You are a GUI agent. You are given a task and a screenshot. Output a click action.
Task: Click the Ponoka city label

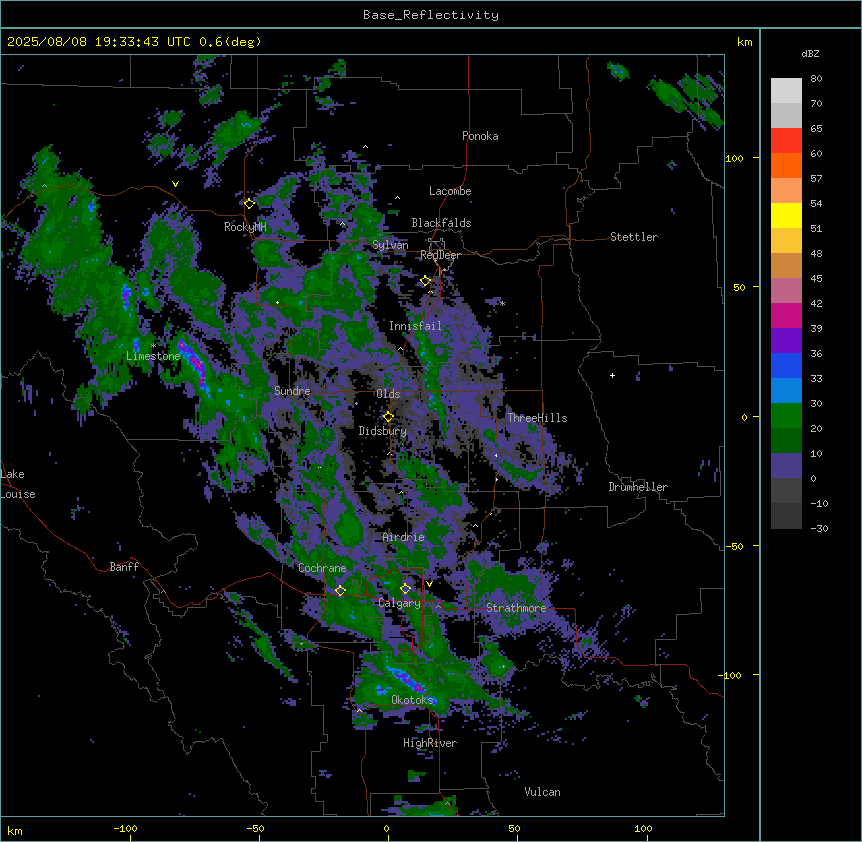[480, 136]
